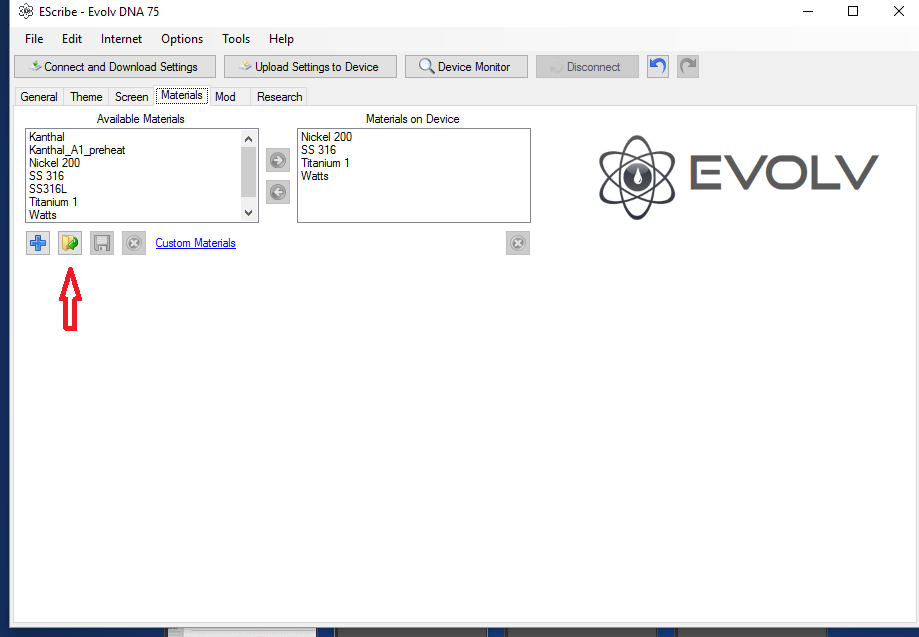
Task: Click Connect and Download Settings button
Action: click(x=115, y=67)
